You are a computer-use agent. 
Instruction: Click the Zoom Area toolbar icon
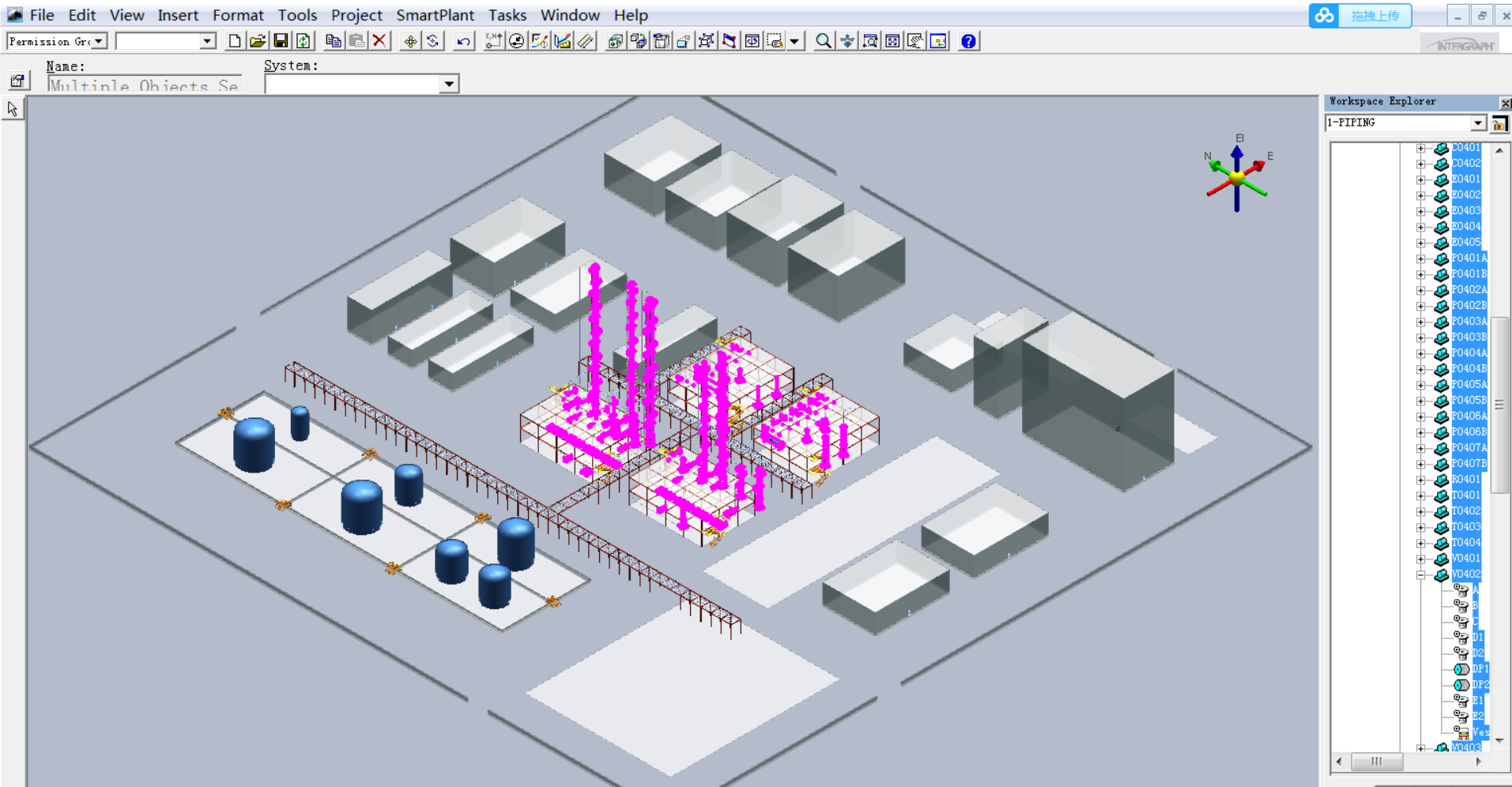(870, 41)
